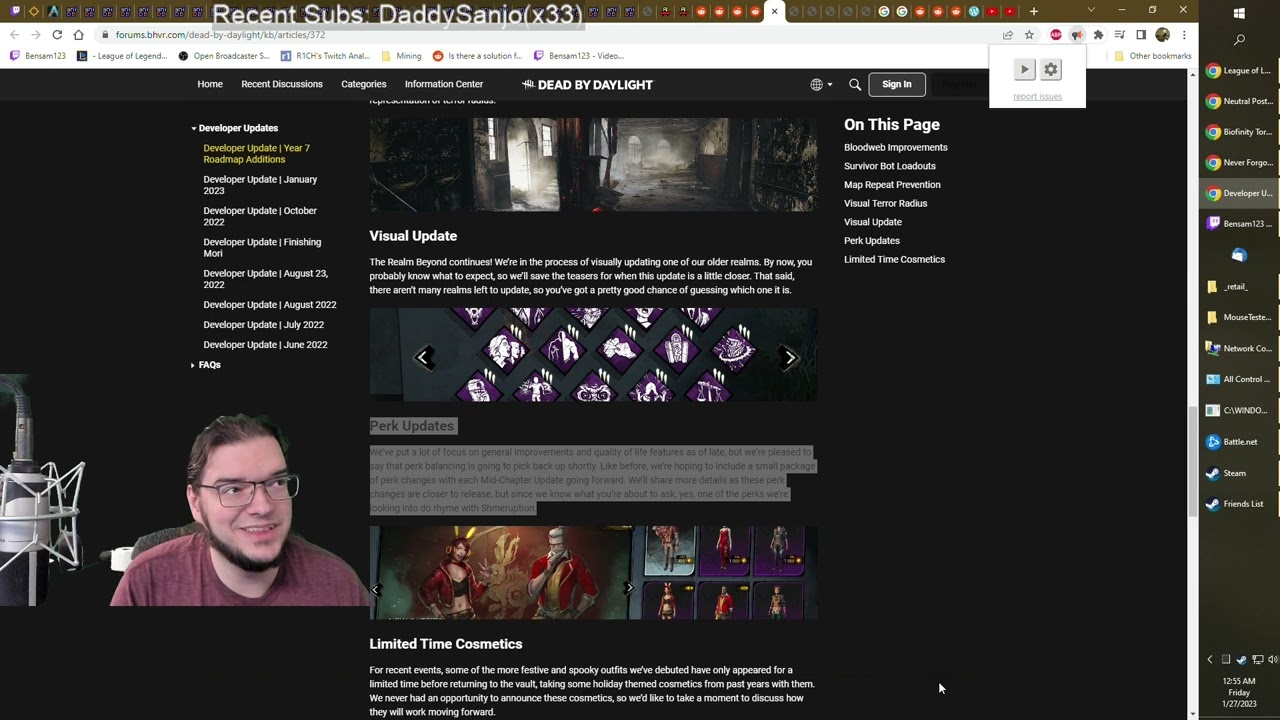Open the volume icon in system tray

(1272, 659)
